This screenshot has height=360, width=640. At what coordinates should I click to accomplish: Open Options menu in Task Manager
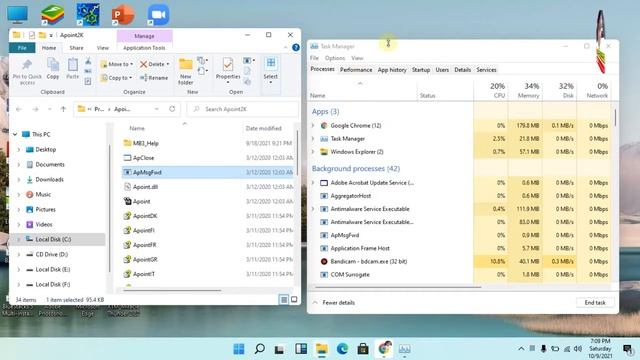point(335,58)
